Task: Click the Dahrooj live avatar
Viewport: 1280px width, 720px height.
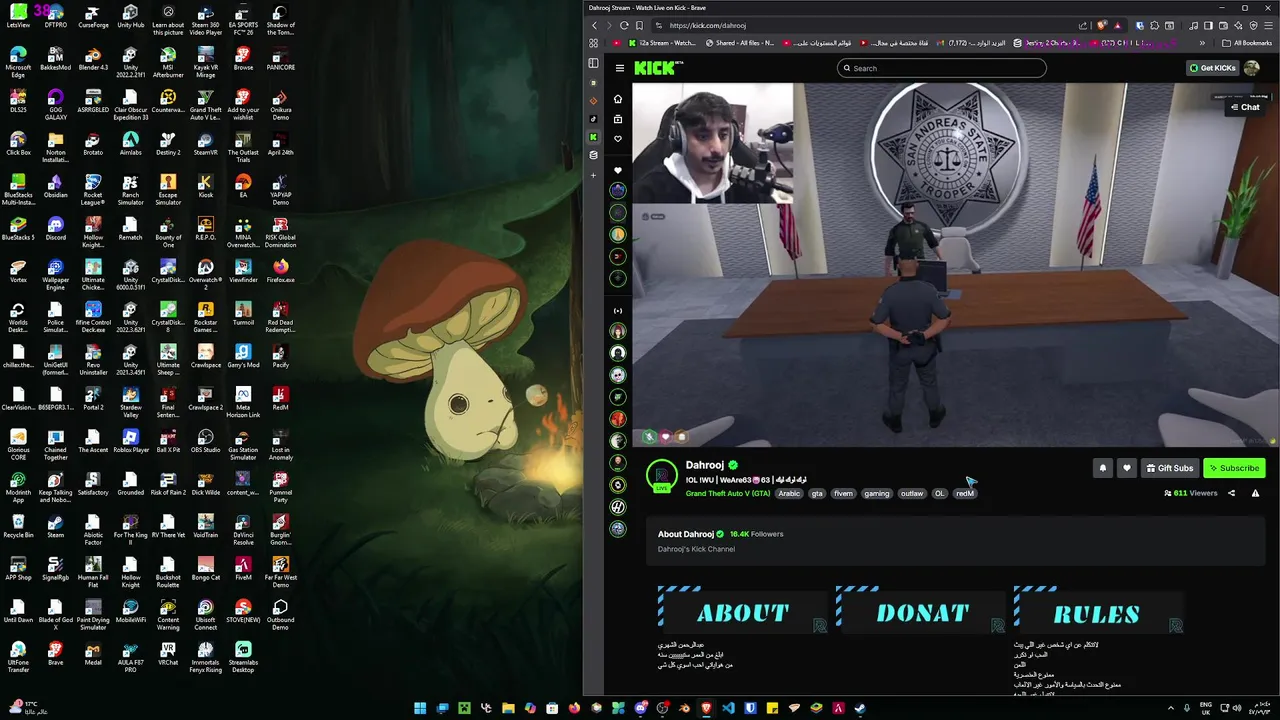Action: click(x=662, y=476)
